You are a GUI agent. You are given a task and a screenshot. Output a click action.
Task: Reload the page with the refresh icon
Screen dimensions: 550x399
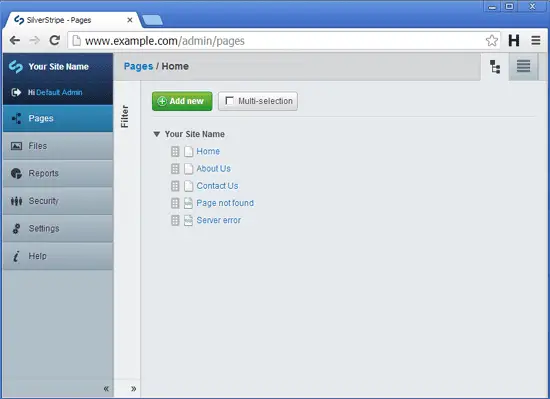coord(54,40)
